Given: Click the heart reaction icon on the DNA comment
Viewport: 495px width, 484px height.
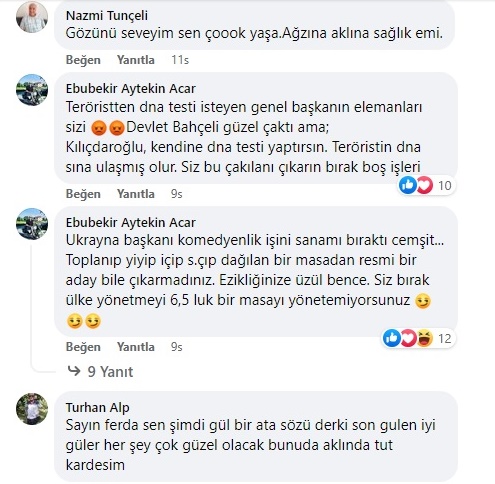Looking at the screenshot, I should tap(424, 185).
